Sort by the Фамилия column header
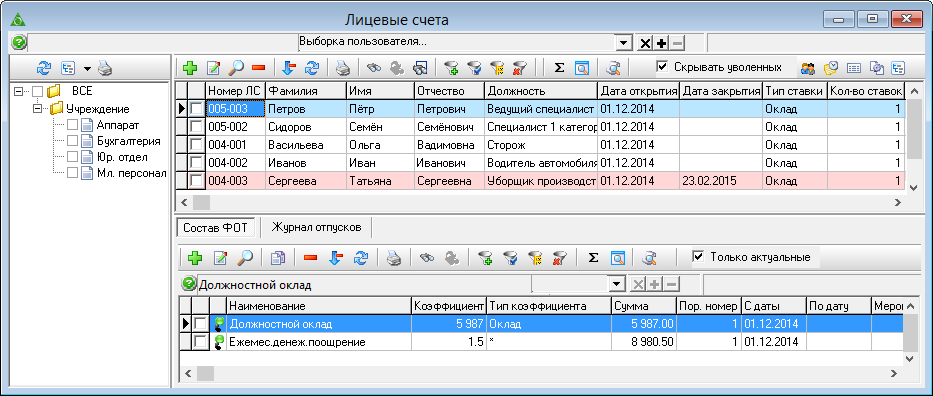The height and width of the screenshot is (396, 933). pos(306,91)
